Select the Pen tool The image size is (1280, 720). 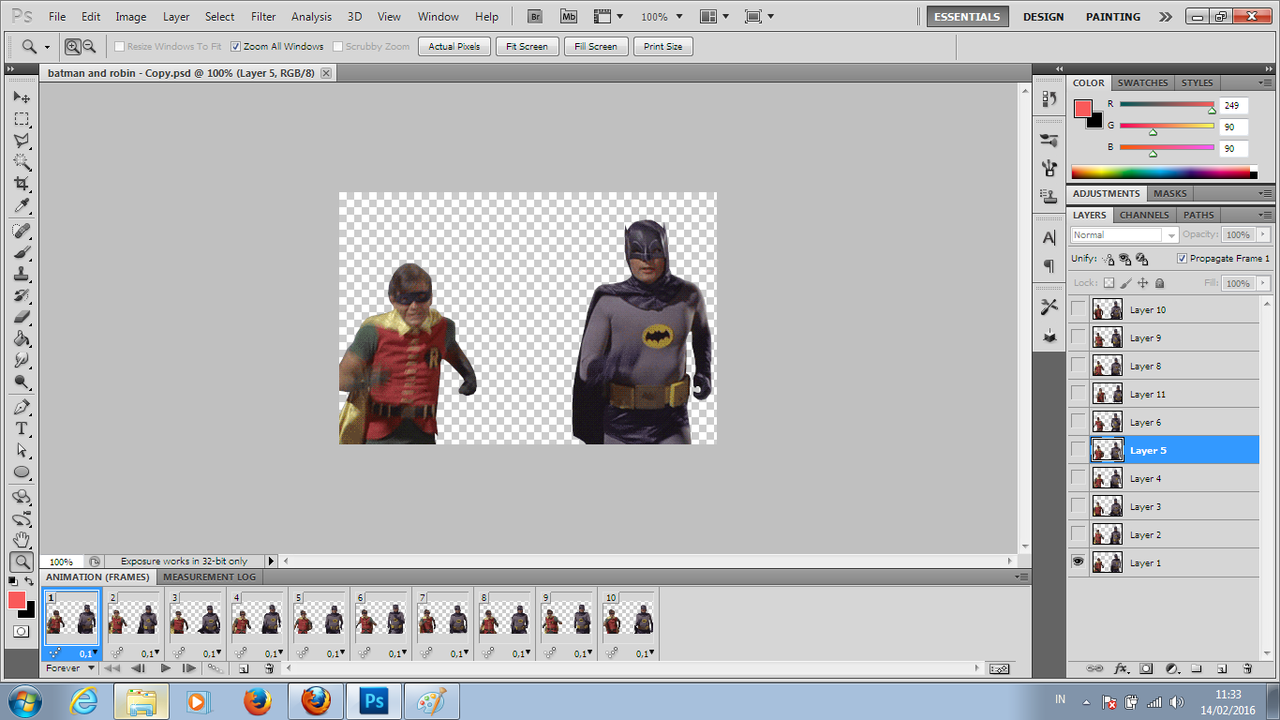click(x=21, y=407)
